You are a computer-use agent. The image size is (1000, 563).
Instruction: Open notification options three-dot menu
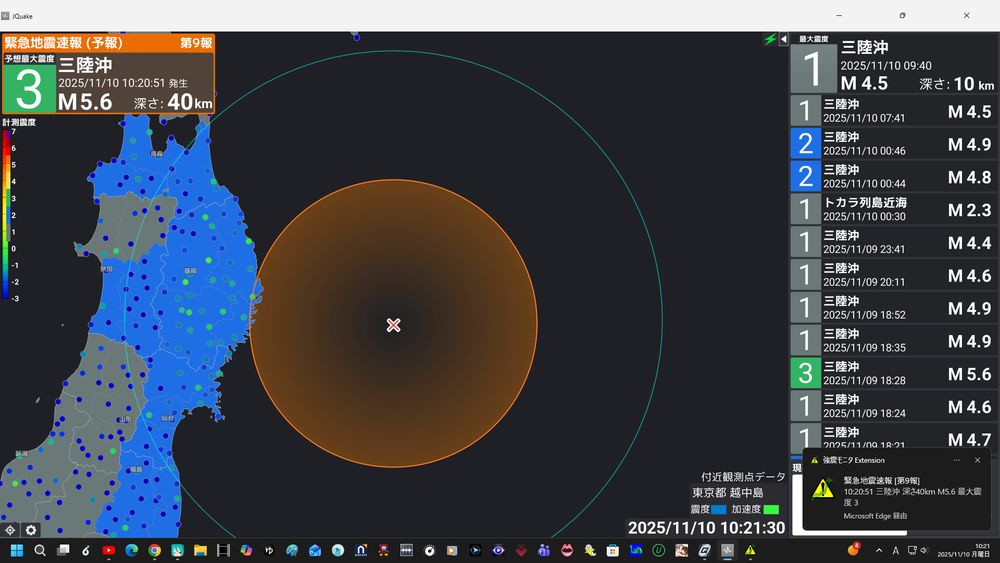957,460
